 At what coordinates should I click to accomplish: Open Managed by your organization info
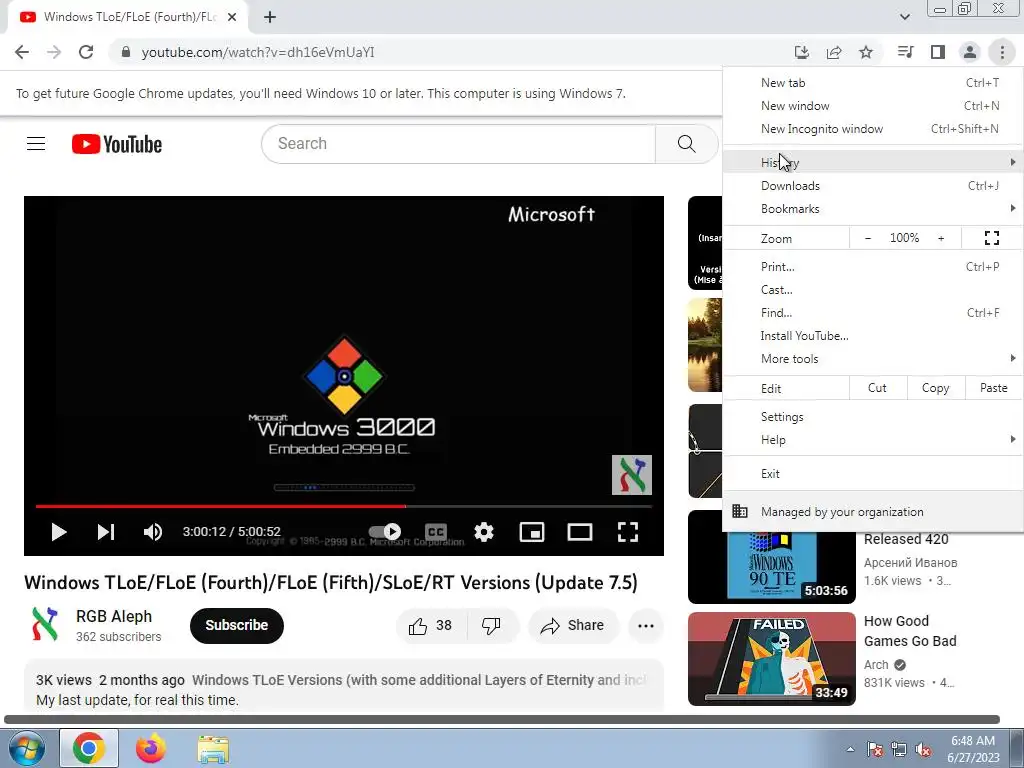coord(872,512)
